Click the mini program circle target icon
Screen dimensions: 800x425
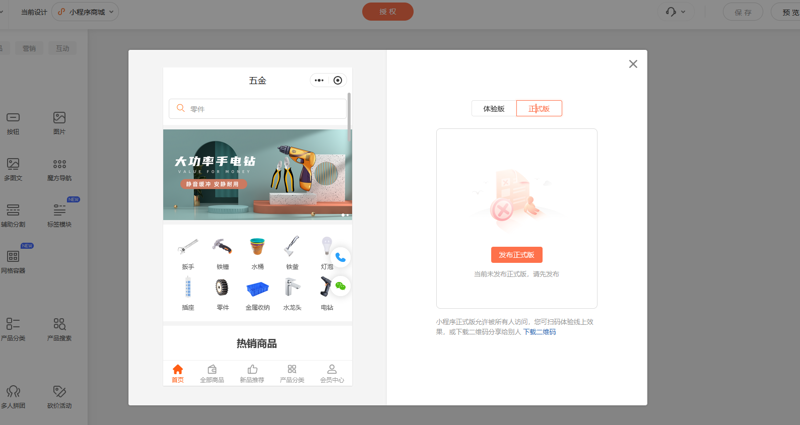point(338,80)
